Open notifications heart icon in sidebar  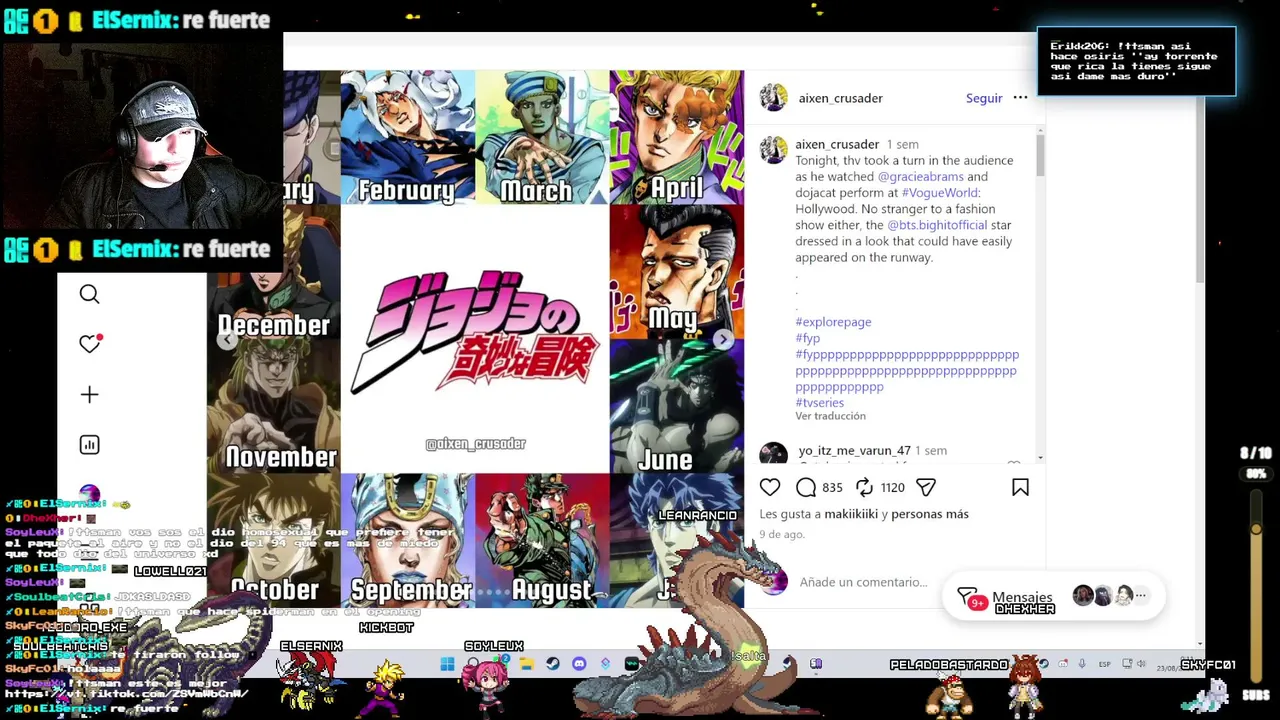coord(90,343)
